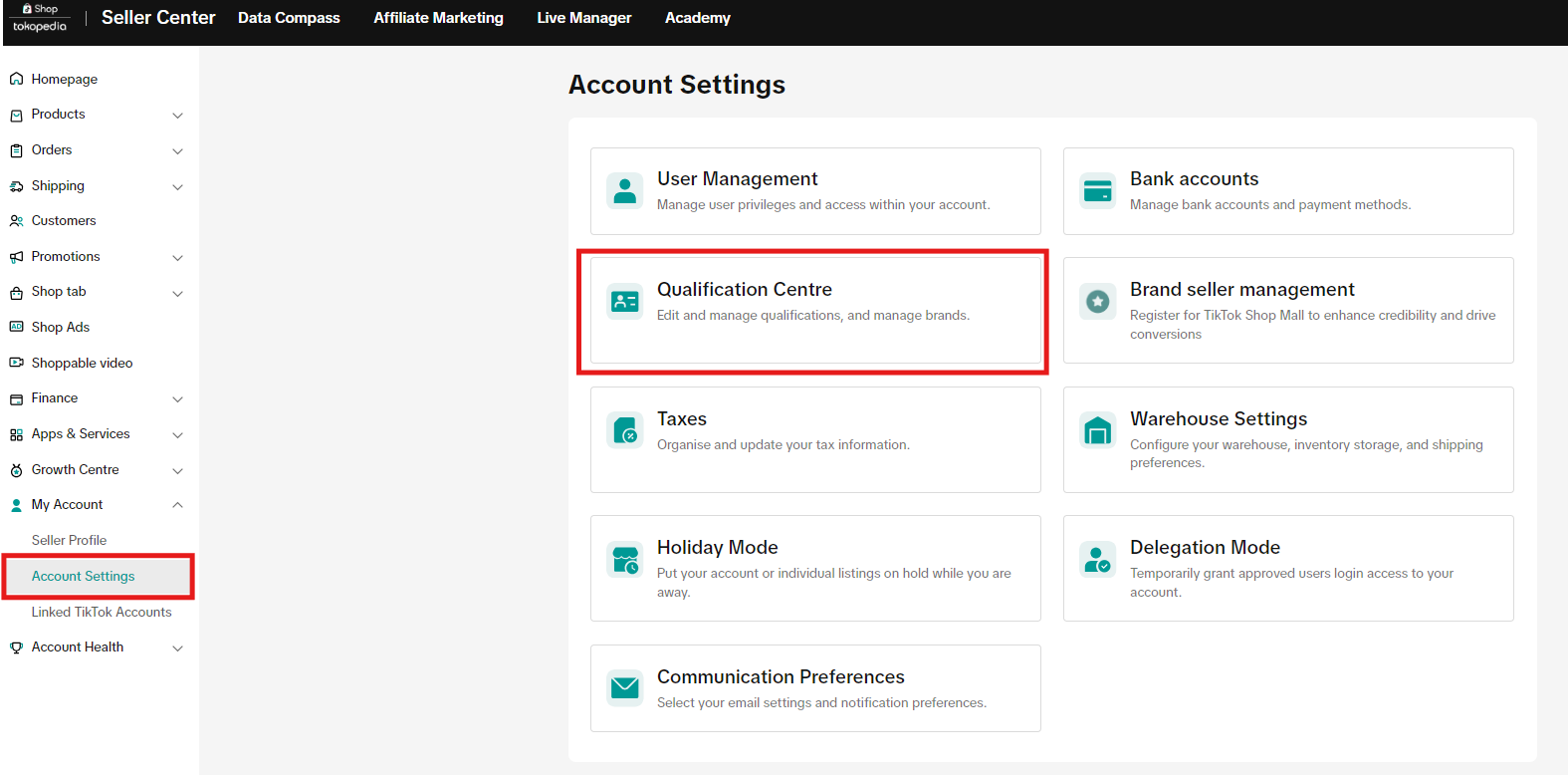Click the Brand seller management star icon

(1097, 301)
